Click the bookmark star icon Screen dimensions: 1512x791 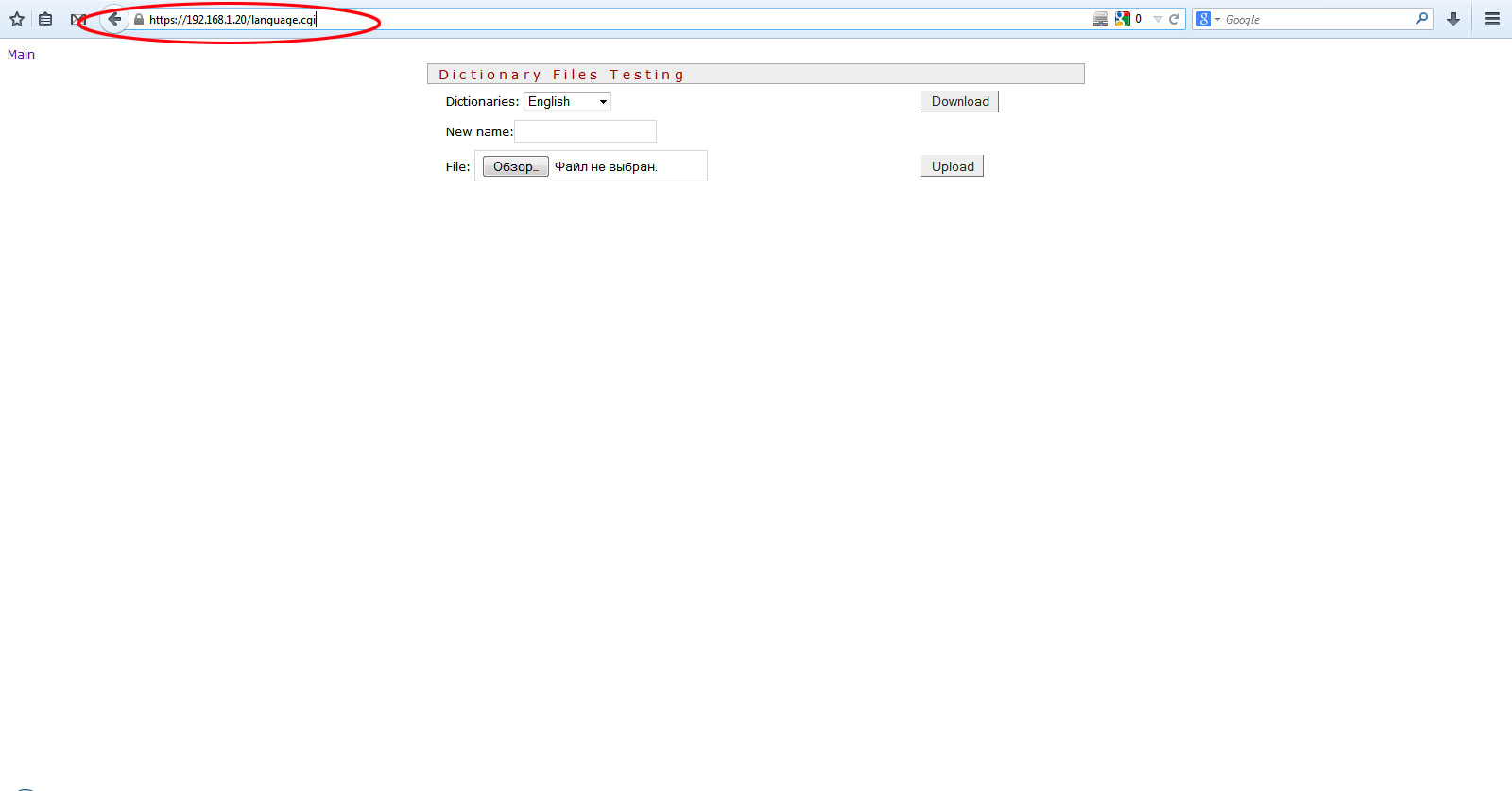coord(17,19)
